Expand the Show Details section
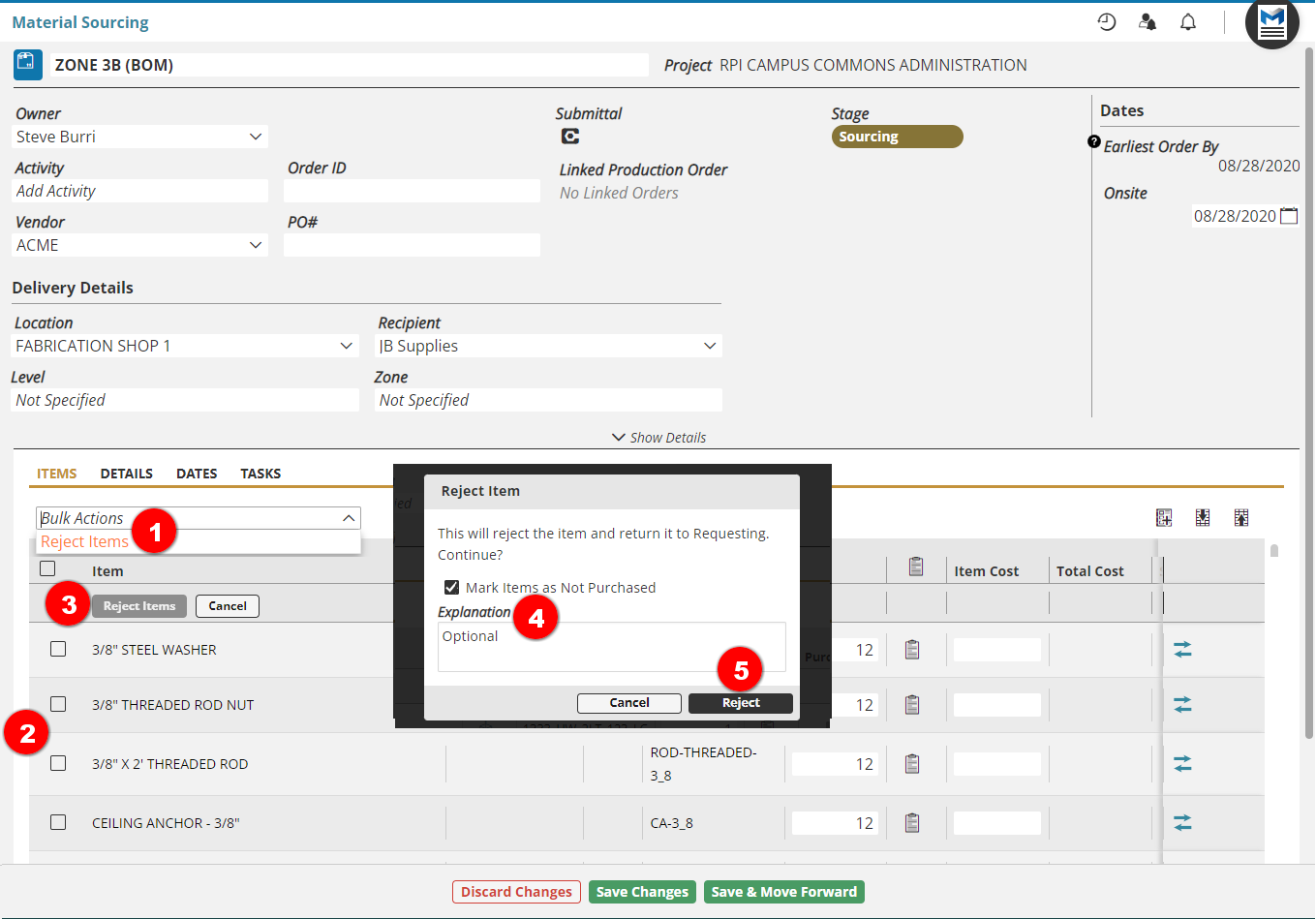The height and width of the screenshot is (919, 1316). tap(658, 438)
